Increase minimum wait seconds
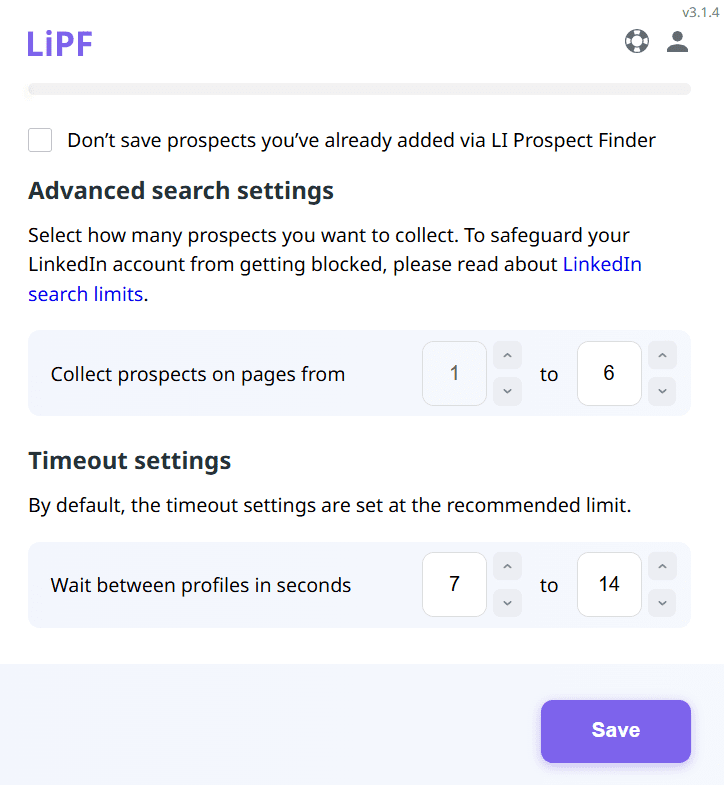Image resolution: width=724 pixels, height=785 pixels. 508,567
